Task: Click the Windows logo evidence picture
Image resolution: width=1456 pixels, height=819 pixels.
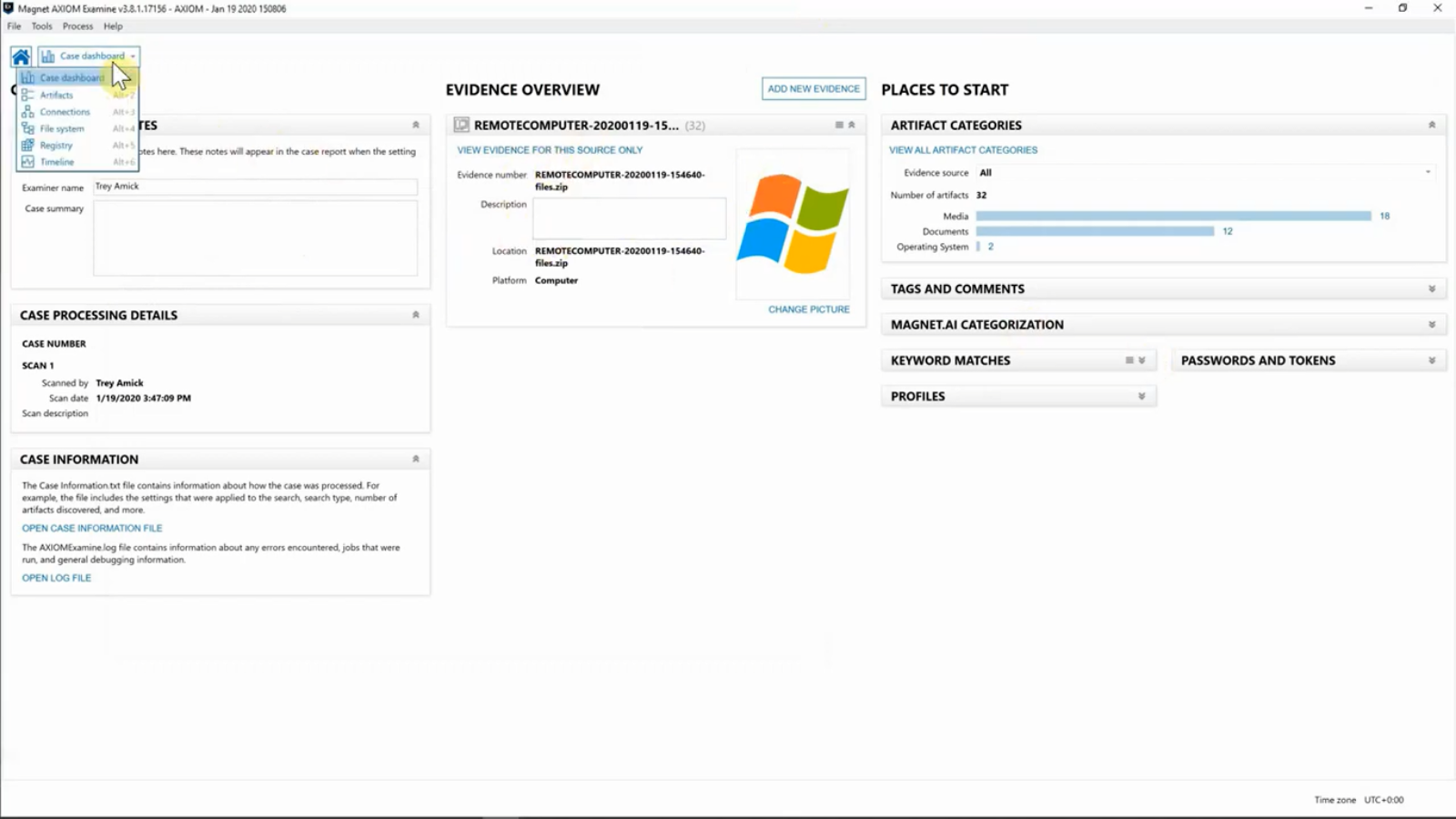Action: point(793,225)
